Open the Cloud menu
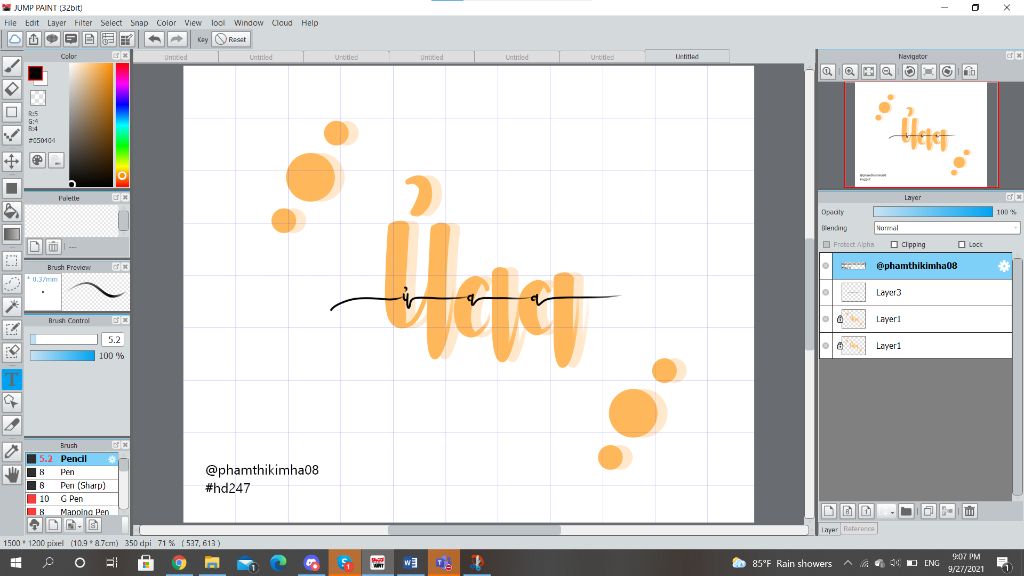The height and width of the screenshot is (576, 1024). pos(282,23)
